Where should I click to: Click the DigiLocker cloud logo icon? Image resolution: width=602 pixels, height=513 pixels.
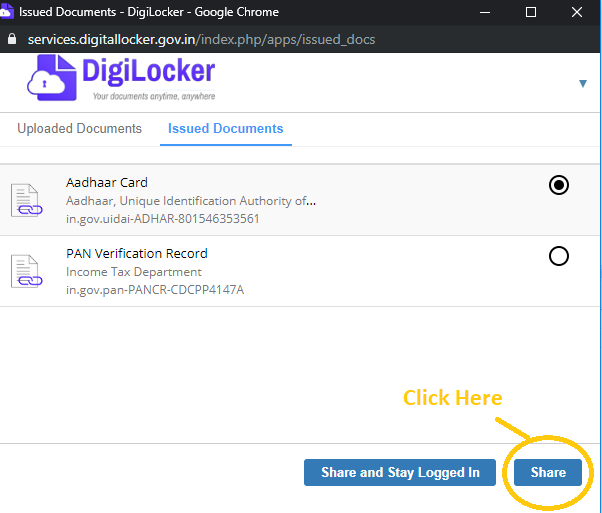point(51,78)
